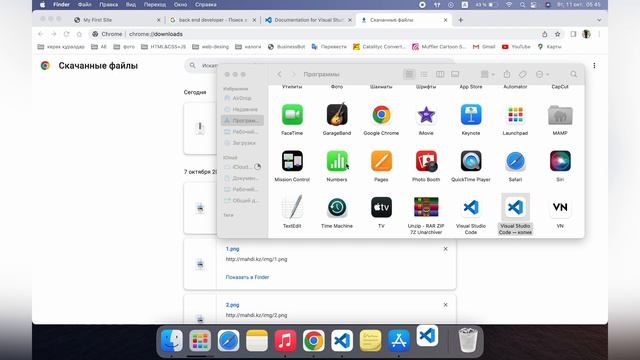Go forward in Finder window

[x=293, y=74]
